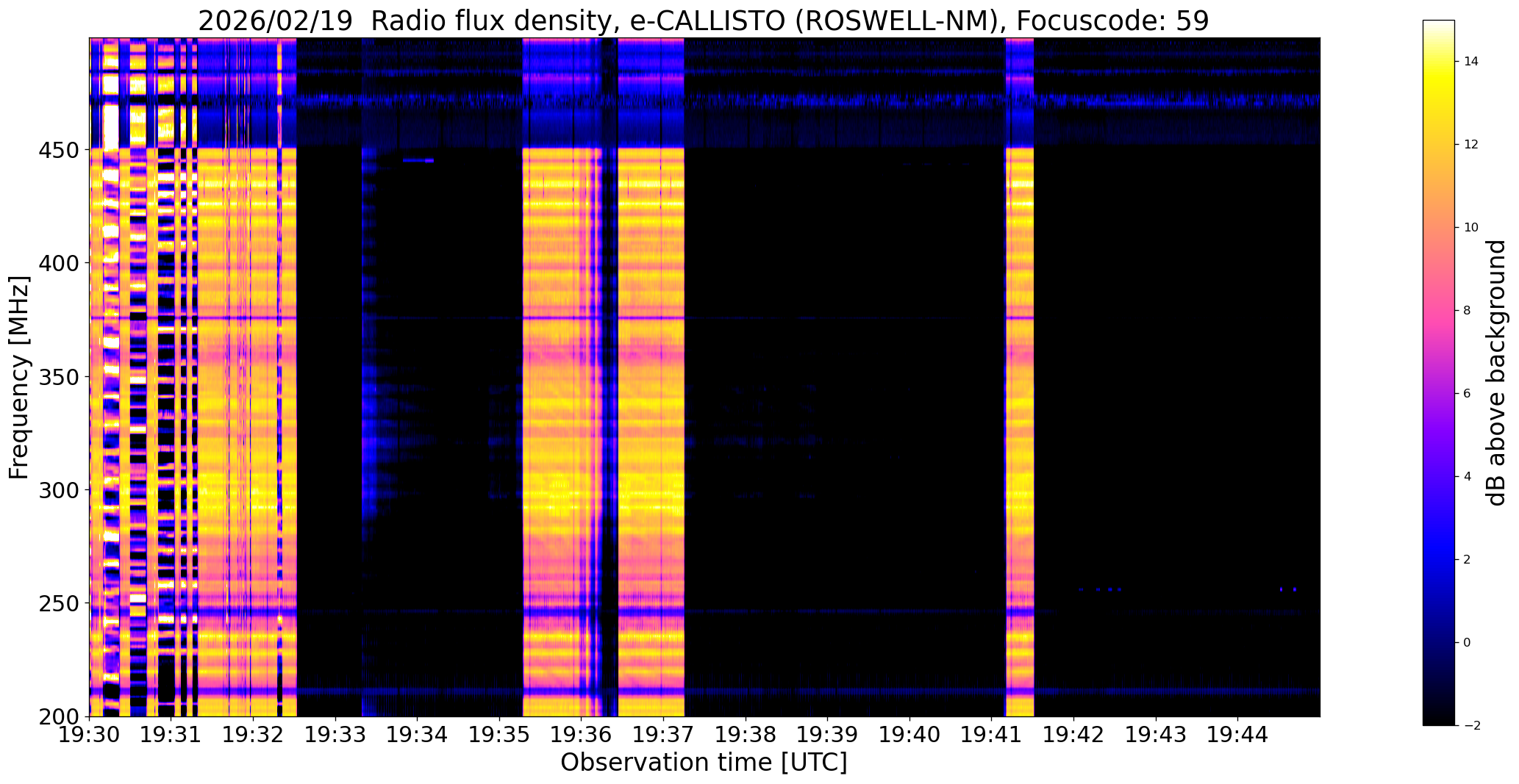Select the colorbar tick label 8
This screenshot has width=1519, height=784.
tap(1468, 311)
